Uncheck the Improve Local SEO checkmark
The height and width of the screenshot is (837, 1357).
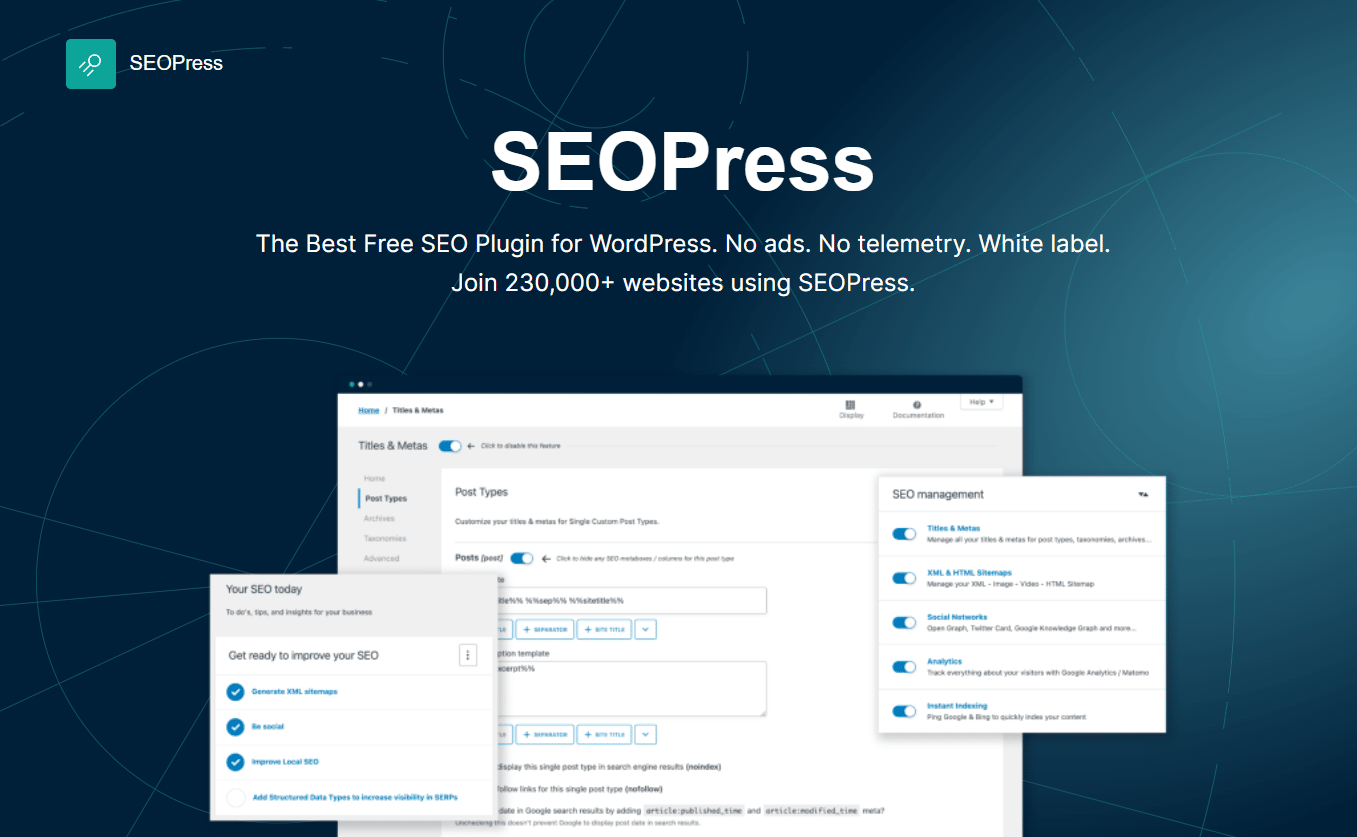click(x=235, y=762)
